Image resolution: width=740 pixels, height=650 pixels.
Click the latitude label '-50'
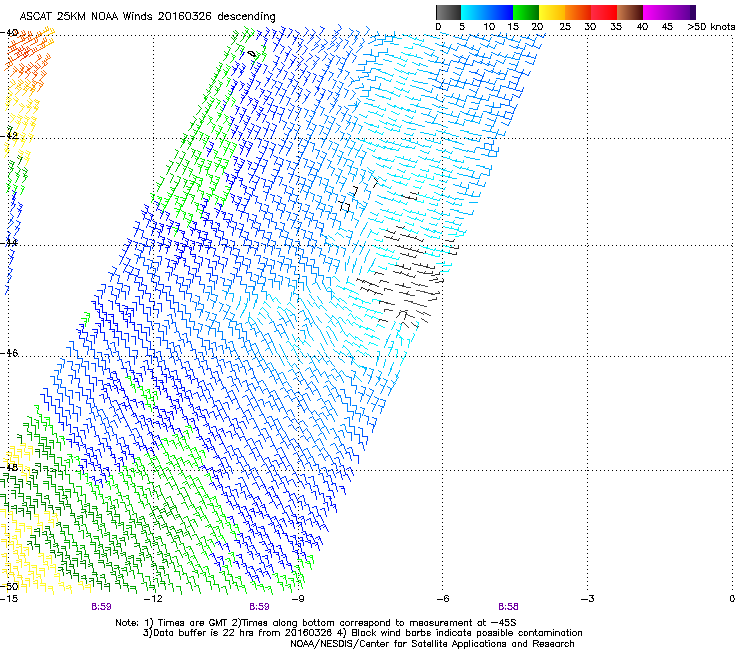coord(9,586)
